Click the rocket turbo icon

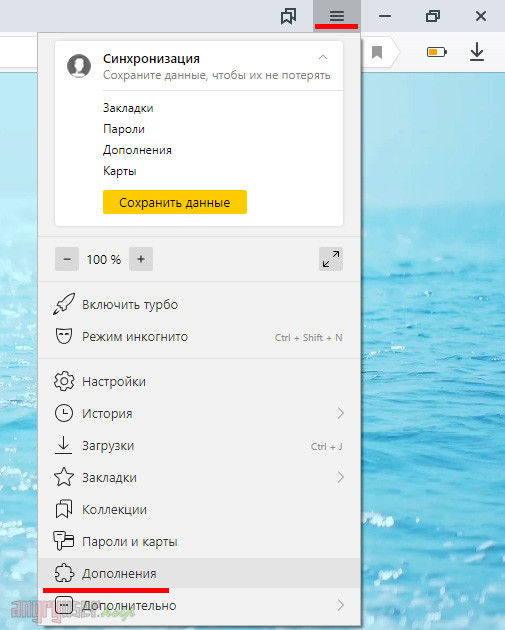tap(64, 304)
